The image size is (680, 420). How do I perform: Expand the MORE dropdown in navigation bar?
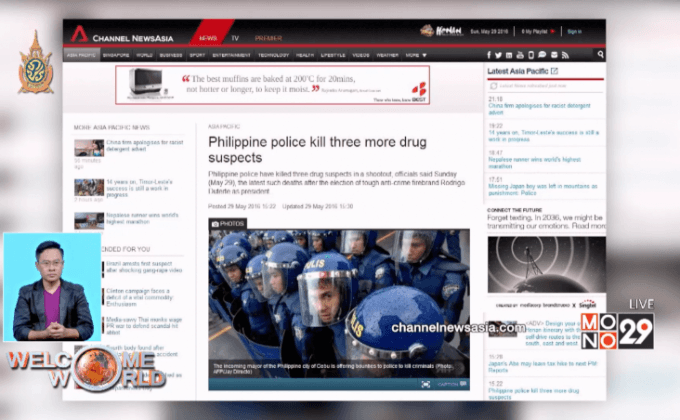click(x=416, y=55)
